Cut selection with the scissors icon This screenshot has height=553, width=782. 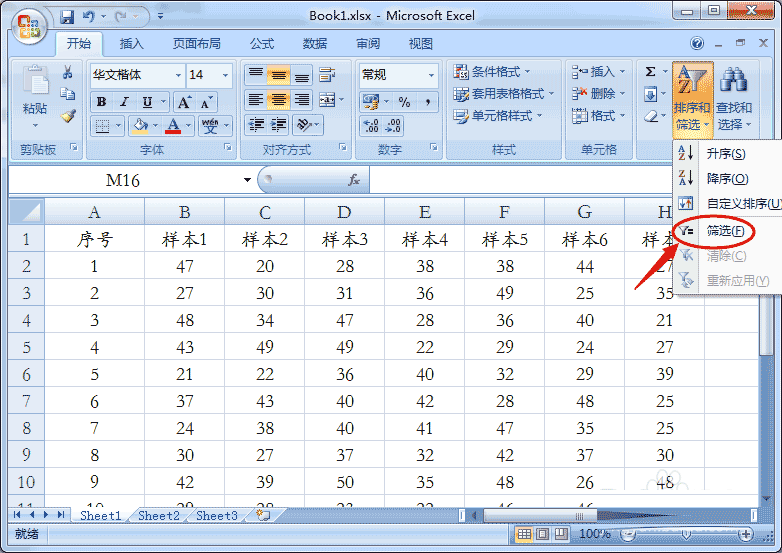tap(68, 72)
